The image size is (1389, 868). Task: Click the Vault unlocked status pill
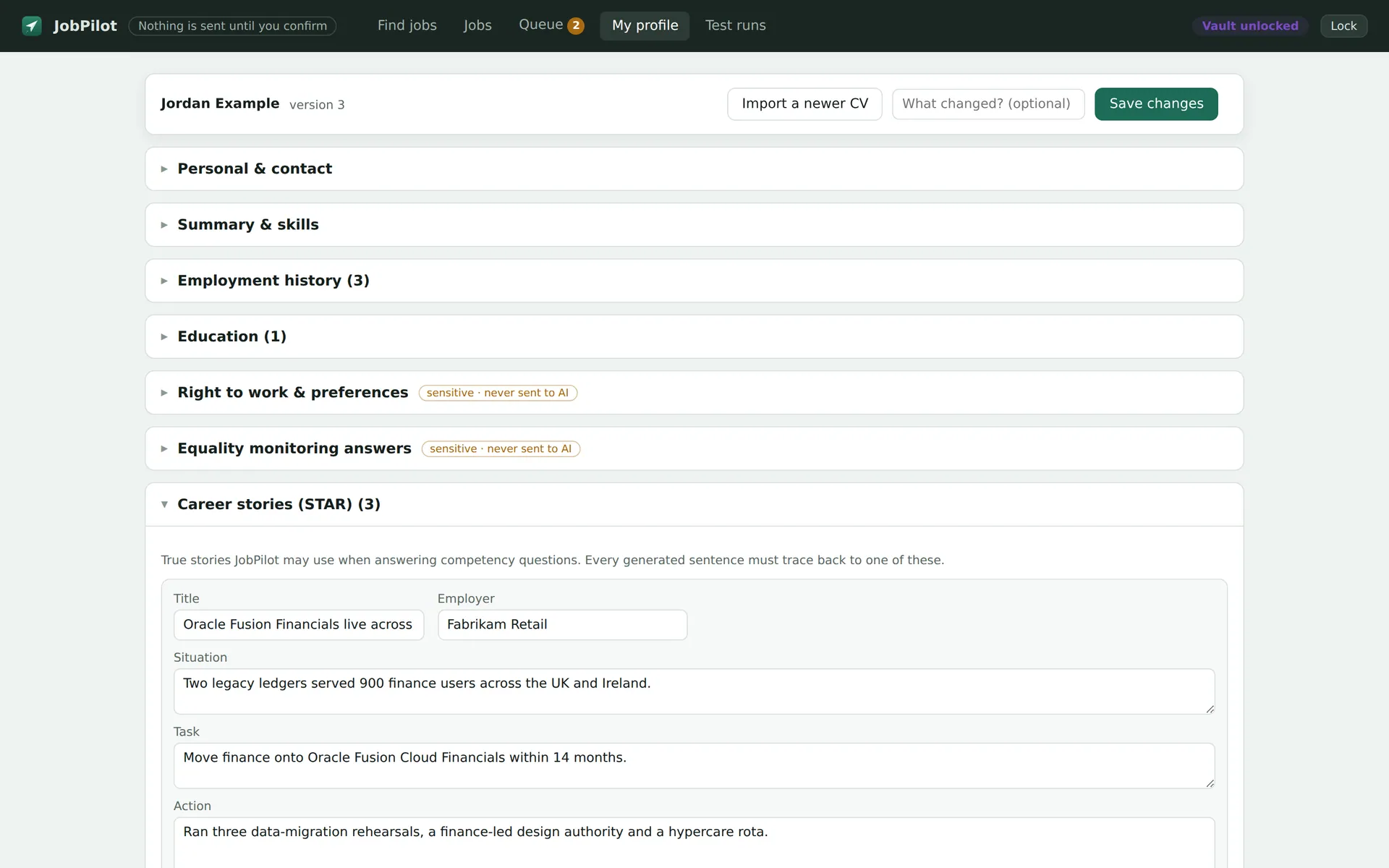click(x=1250, y=26)
